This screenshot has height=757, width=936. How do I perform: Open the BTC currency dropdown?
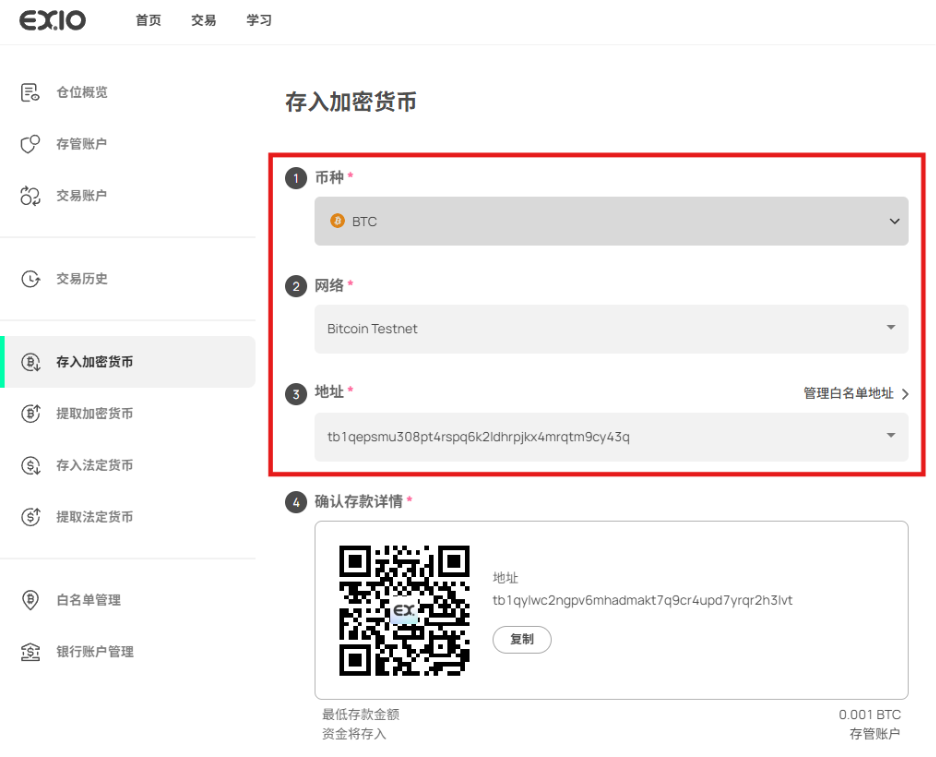click(x=611, y=221)
